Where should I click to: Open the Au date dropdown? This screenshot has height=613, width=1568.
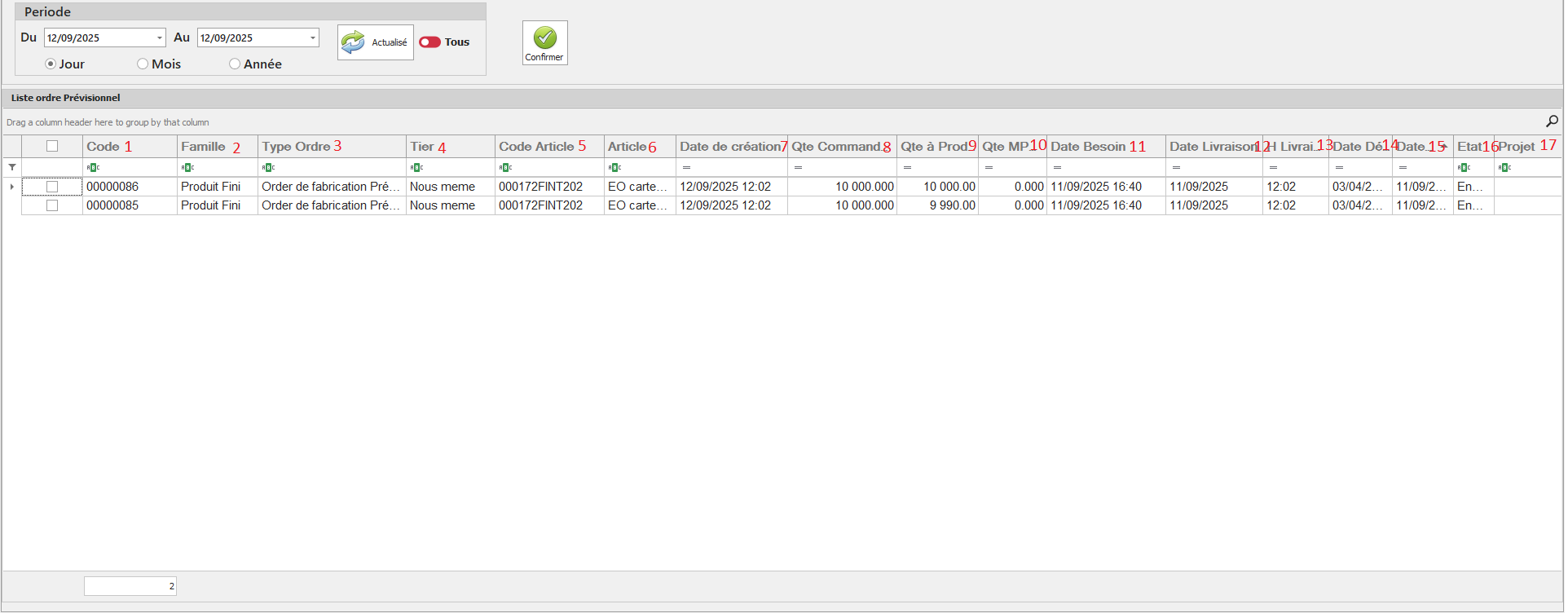click(x=312, y=37)
